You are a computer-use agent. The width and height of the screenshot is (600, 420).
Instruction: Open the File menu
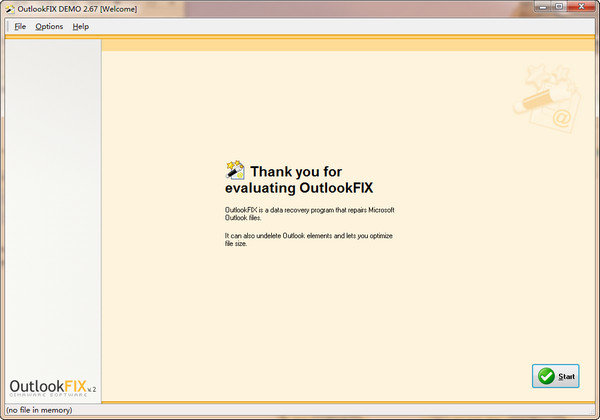(20, 26)
